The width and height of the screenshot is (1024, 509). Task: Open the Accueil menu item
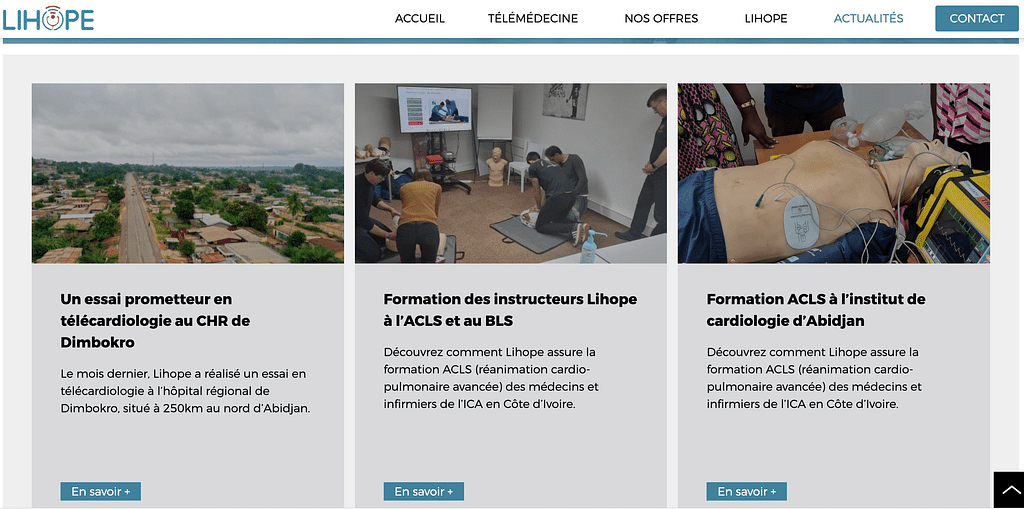[420, 18]
